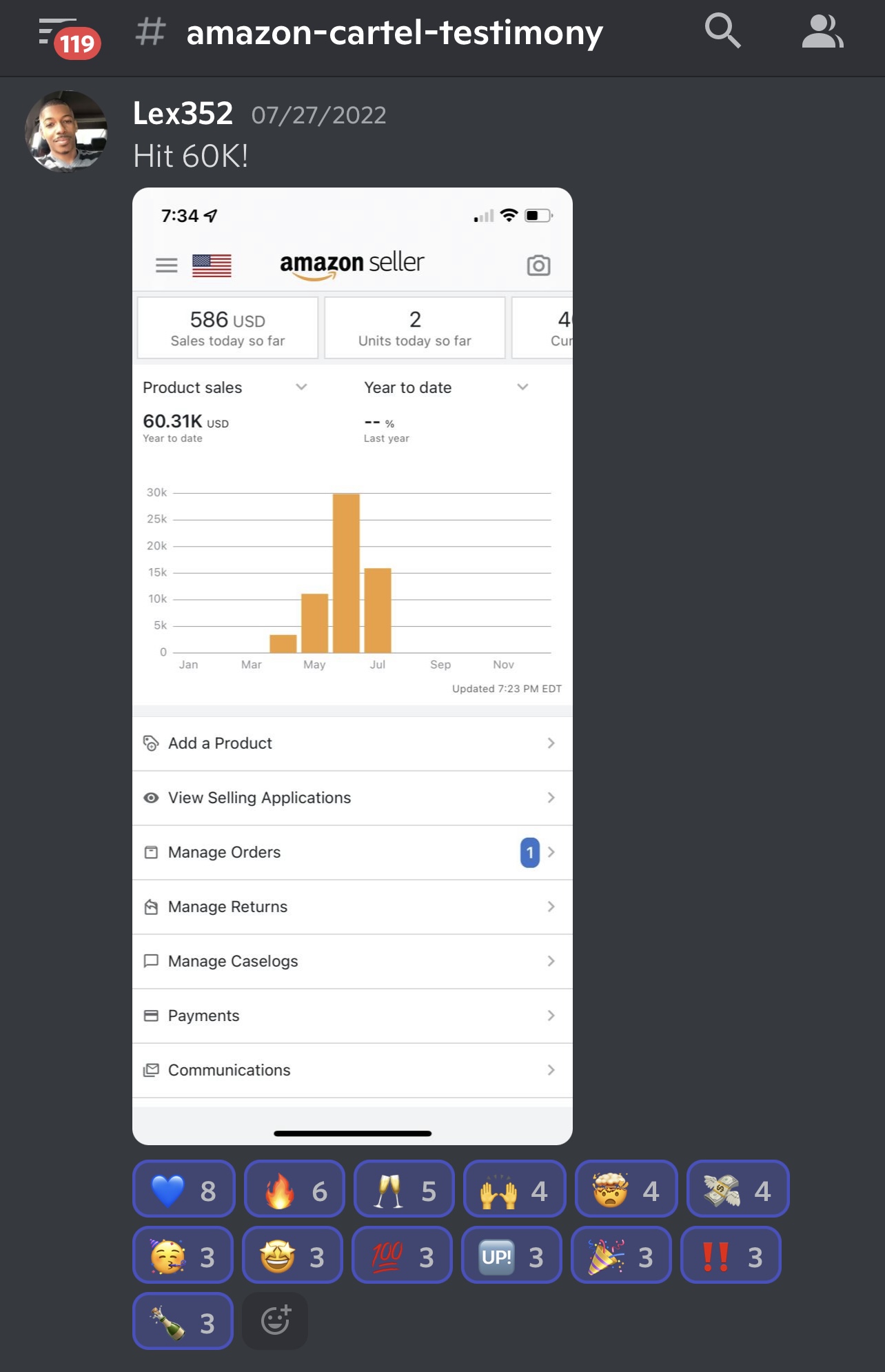Click the camera icon in Amazon seller

pos(538,265)
